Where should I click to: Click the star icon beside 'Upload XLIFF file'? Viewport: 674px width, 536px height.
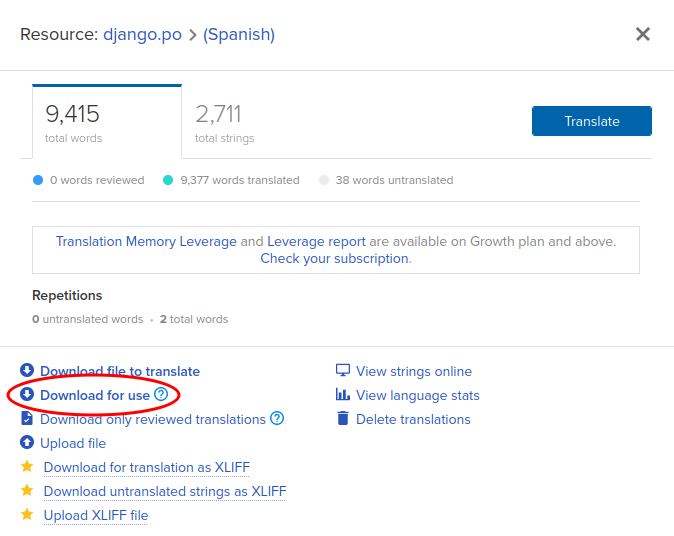coord(27,515)
